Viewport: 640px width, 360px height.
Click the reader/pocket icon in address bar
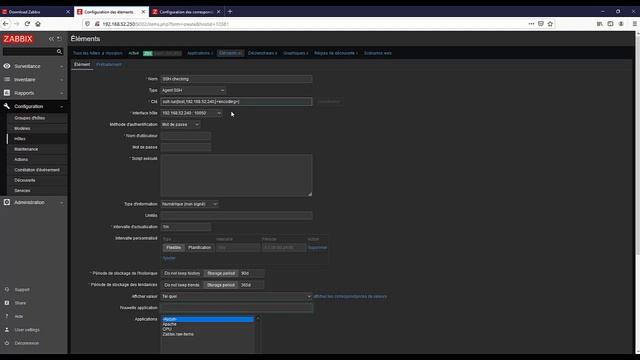pyautogui.click(x=541, y=24)
